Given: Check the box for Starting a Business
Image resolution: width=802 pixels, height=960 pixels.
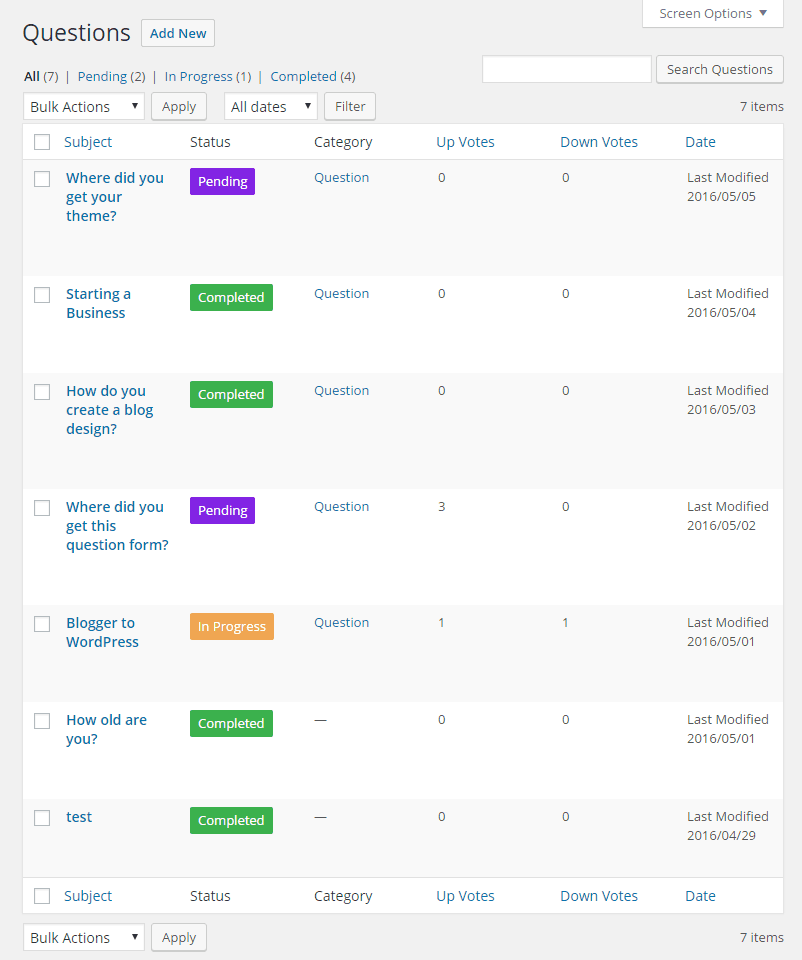Looking at the screenshot, I should coord(42,295).
